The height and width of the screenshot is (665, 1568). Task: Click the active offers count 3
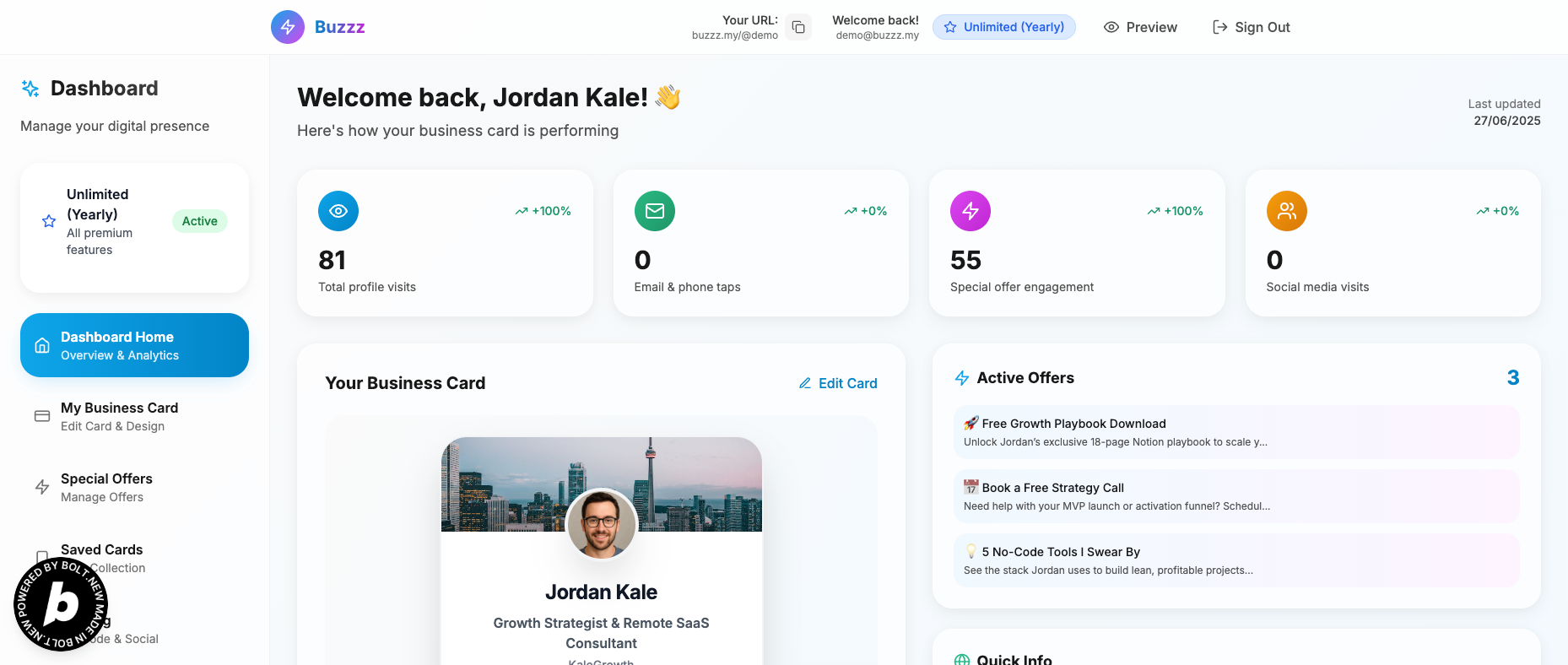(1513, 378)
